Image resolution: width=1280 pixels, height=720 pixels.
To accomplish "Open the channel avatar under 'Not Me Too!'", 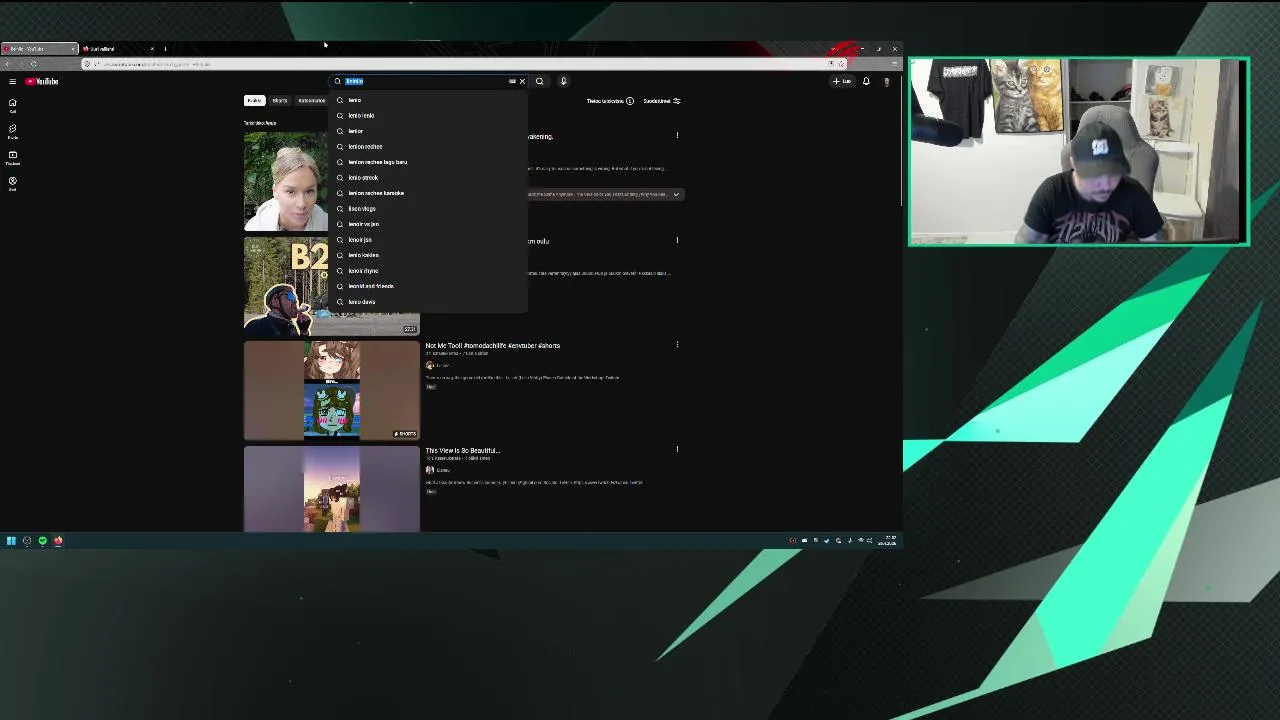I will click(430, 365).
